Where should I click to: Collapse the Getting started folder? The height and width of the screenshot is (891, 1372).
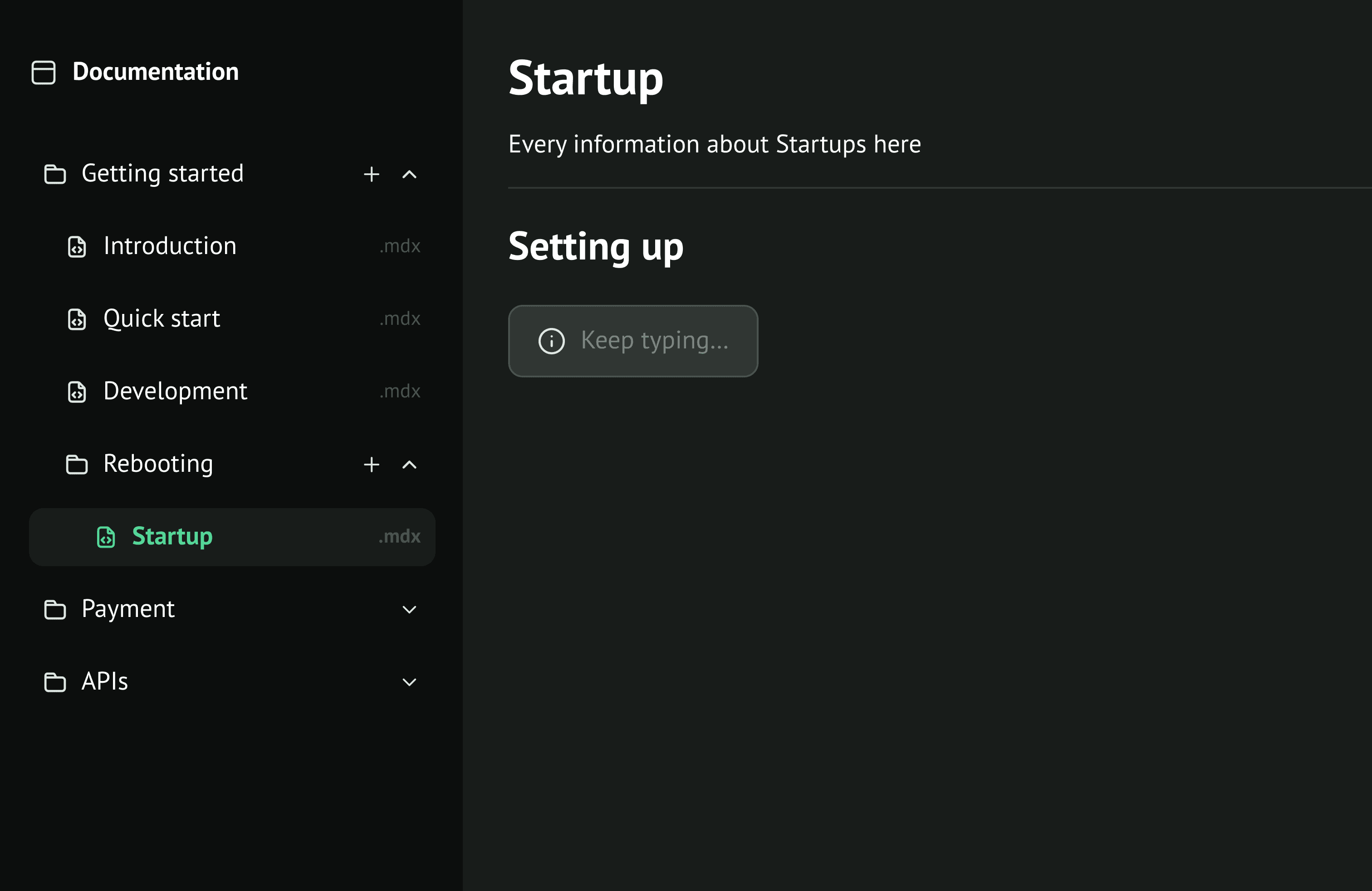[409, 174]
